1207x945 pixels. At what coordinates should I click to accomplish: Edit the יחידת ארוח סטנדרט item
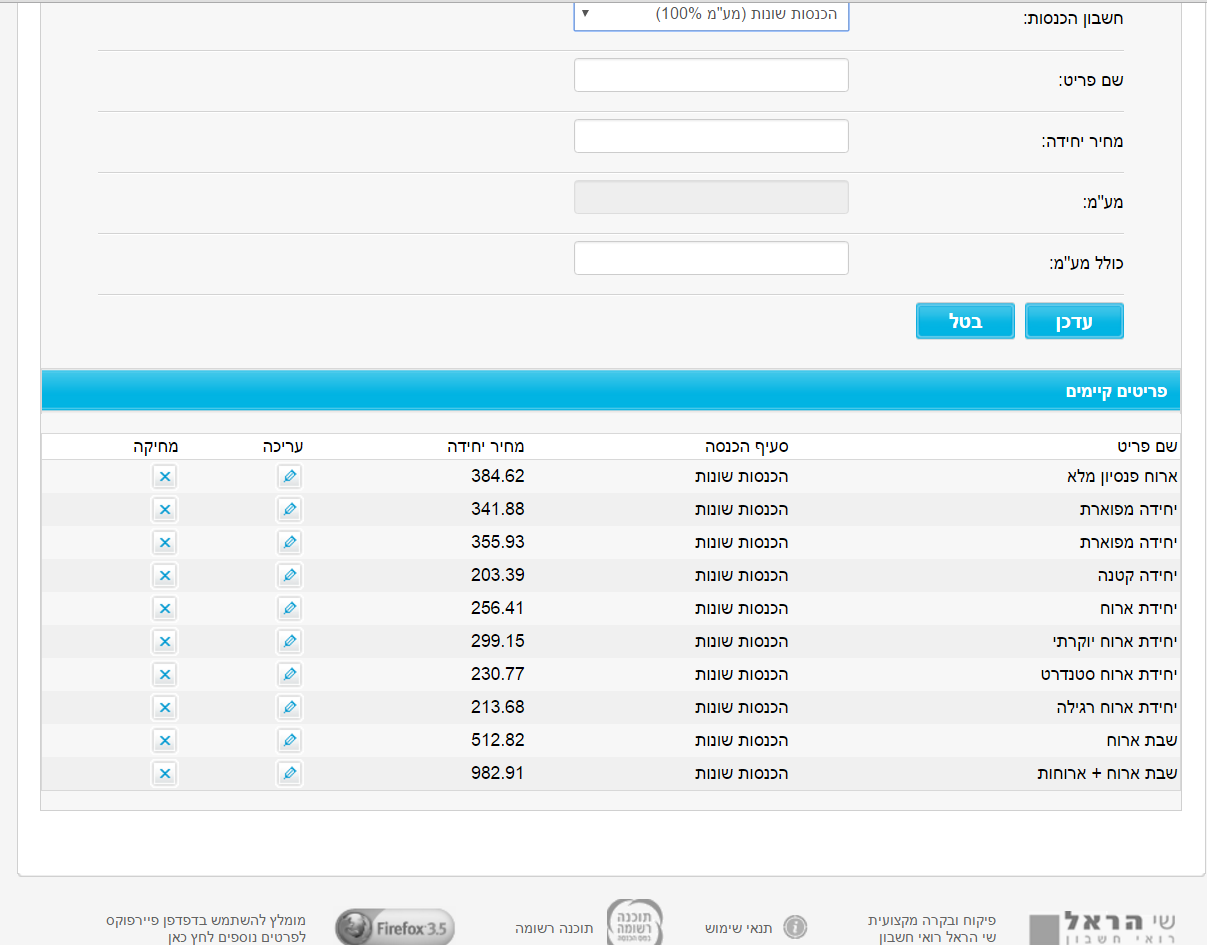click(x=289, y=675)
